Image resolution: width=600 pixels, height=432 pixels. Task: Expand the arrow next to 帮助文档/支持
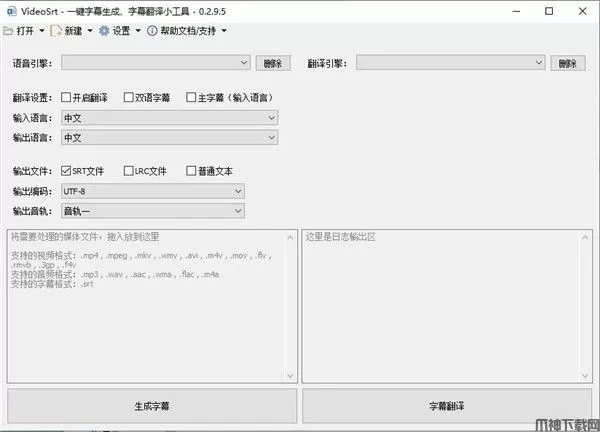(224, 31)
